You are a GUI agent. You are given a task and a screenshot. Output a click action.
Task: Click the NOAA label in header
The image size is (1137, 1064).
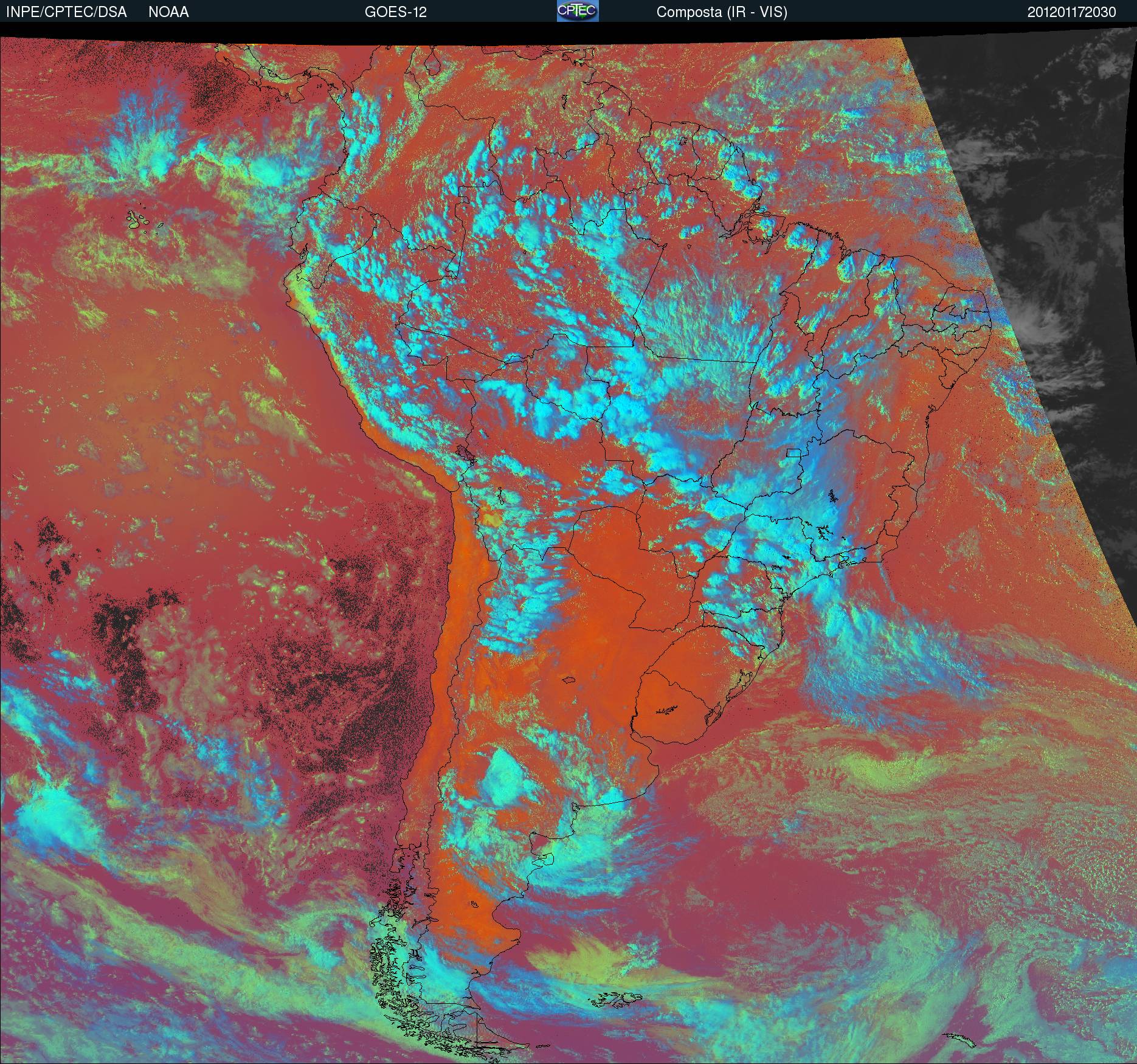[x=168, y=12]
